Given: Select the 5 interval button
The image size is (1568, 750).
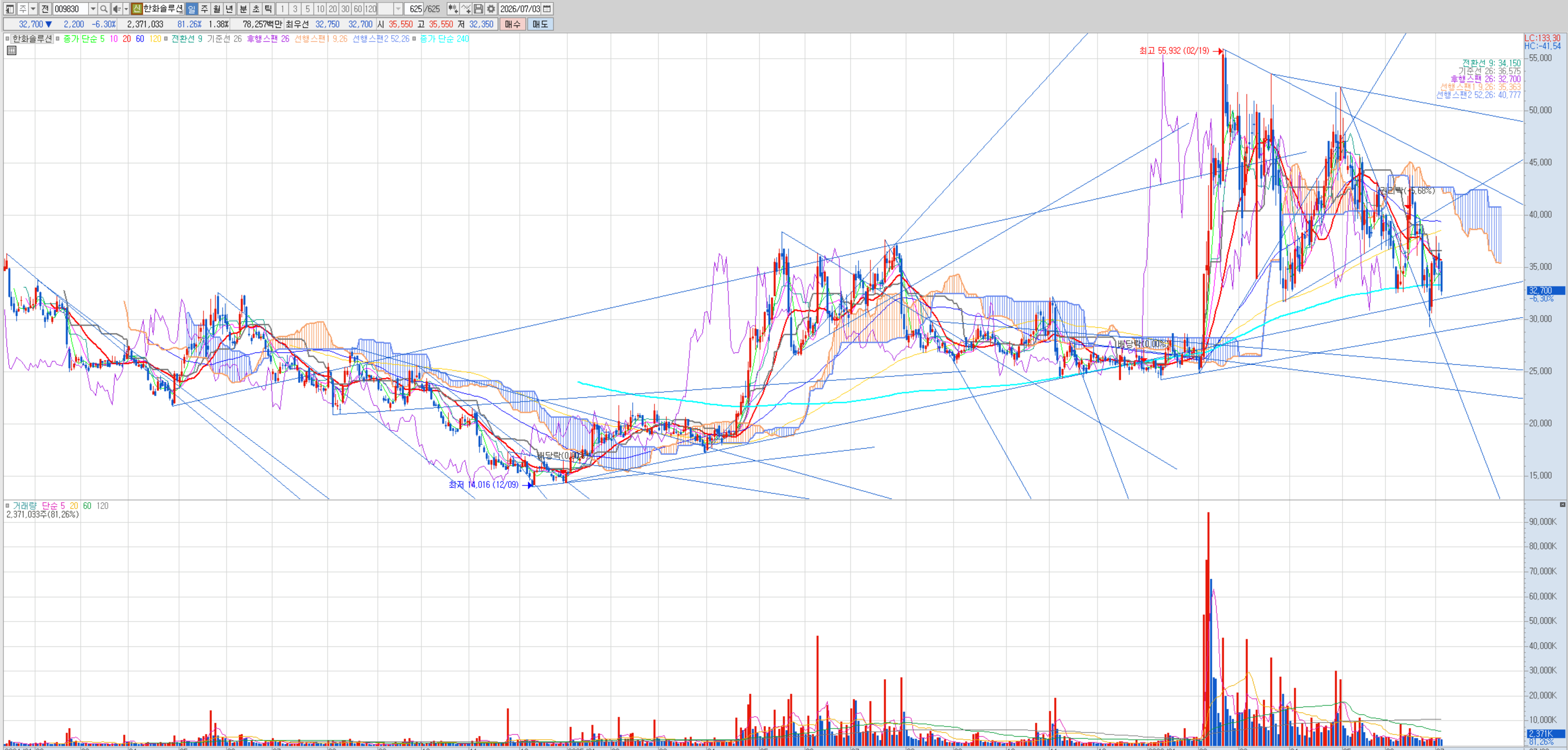Looking at the screenshot, I should [307, 8].
